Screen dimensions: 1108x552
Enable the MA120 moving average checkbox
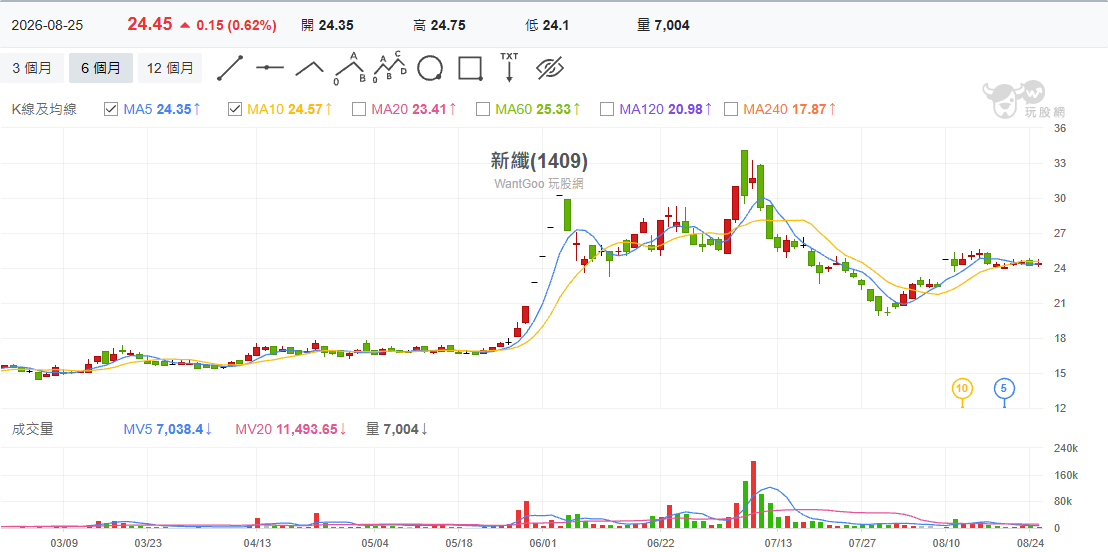(607, 109)
